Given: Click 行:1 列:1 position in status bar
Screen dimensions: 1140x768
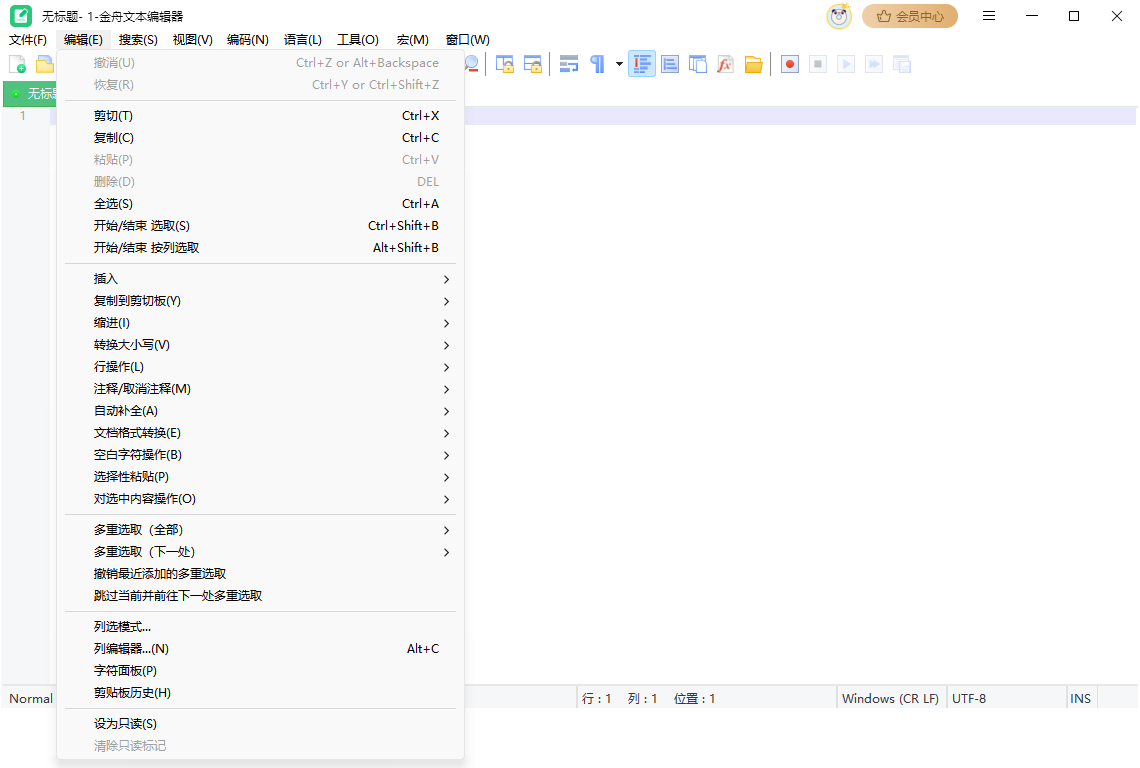Looking at the screenshot, I should click(x=649, y=698).
